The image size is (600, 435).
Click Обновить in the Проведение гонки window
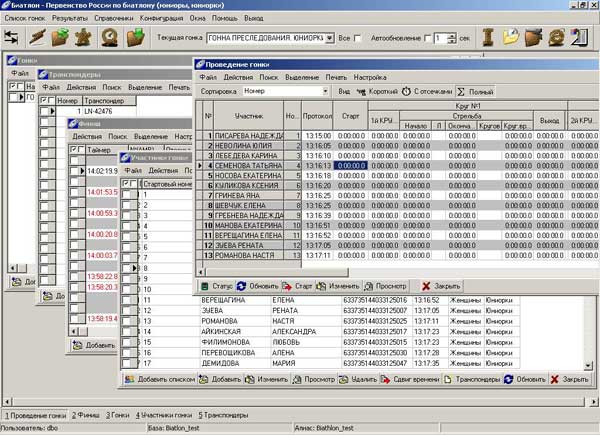[x=258, y=286]
